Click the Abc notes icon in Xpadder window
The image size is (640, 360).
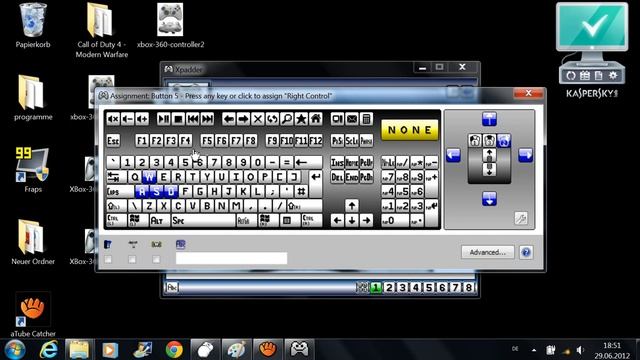pos(173,287)
